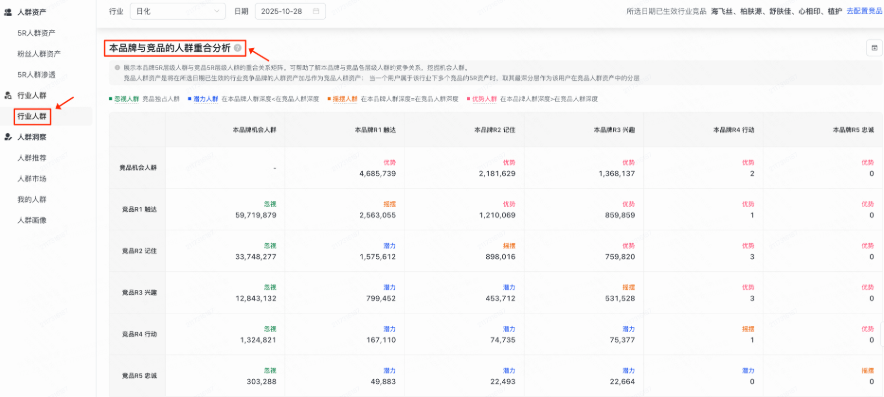Click the cell value 898,016
The image size is (884, 397).
click(500, 257)
